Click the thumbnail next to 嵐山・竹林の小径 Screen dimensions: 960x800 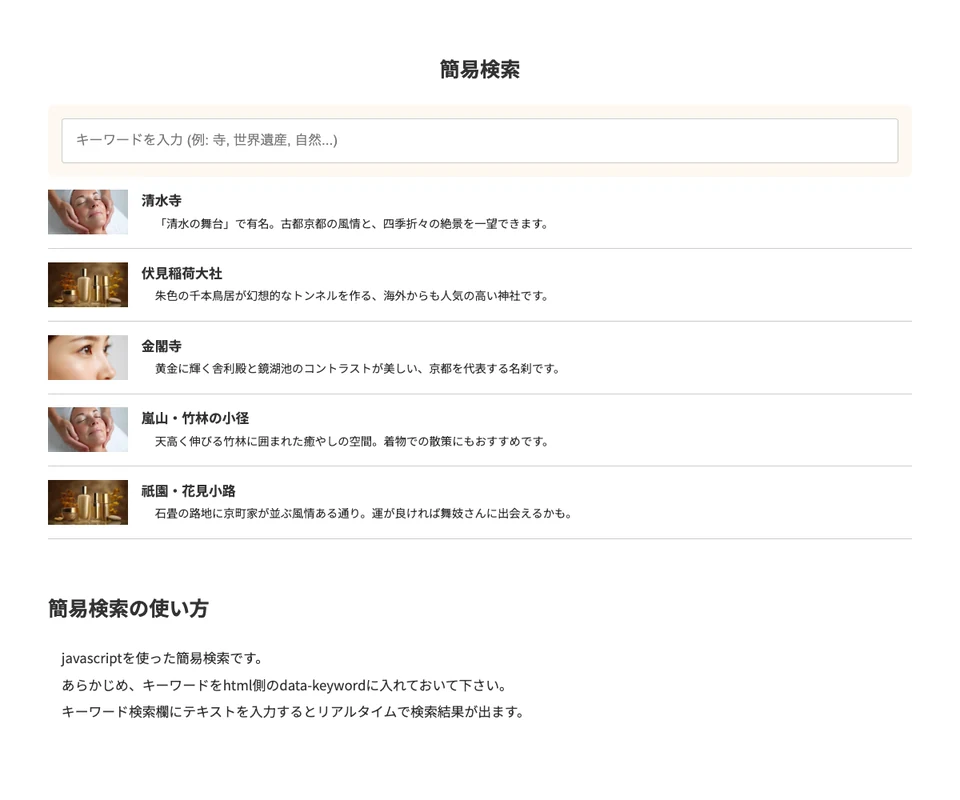pos(88,430)
